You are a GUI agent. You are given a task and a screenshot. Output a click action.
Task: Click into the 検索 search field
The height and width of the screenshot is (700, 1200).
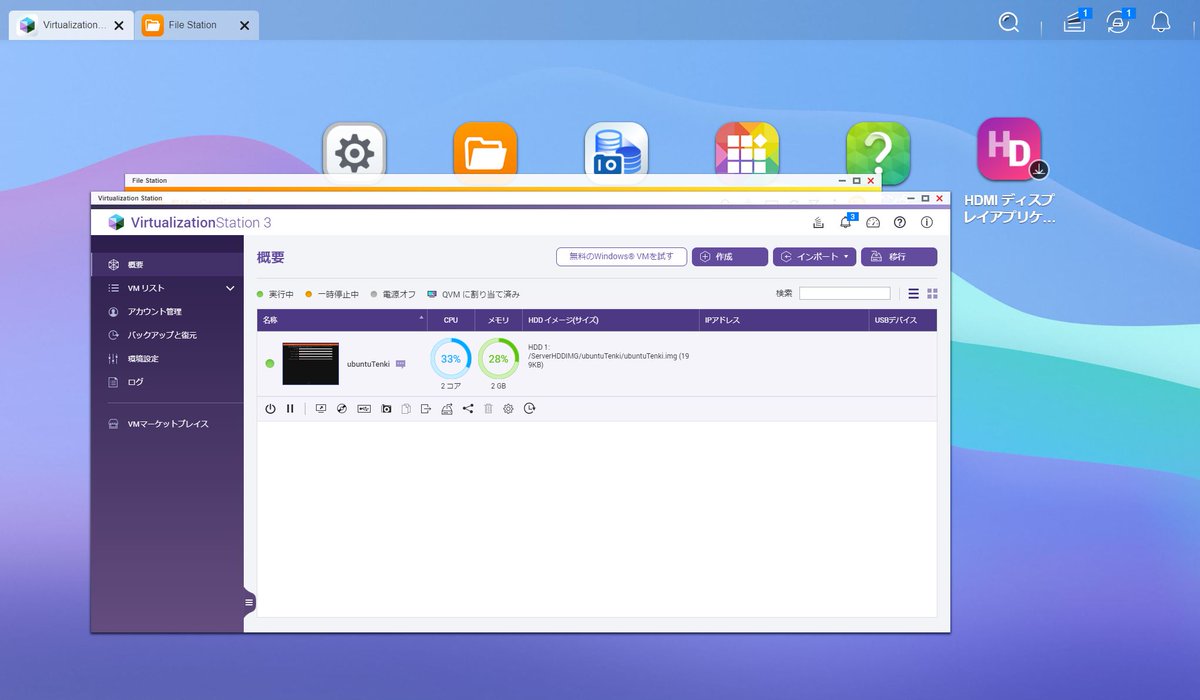click(845, 293)
